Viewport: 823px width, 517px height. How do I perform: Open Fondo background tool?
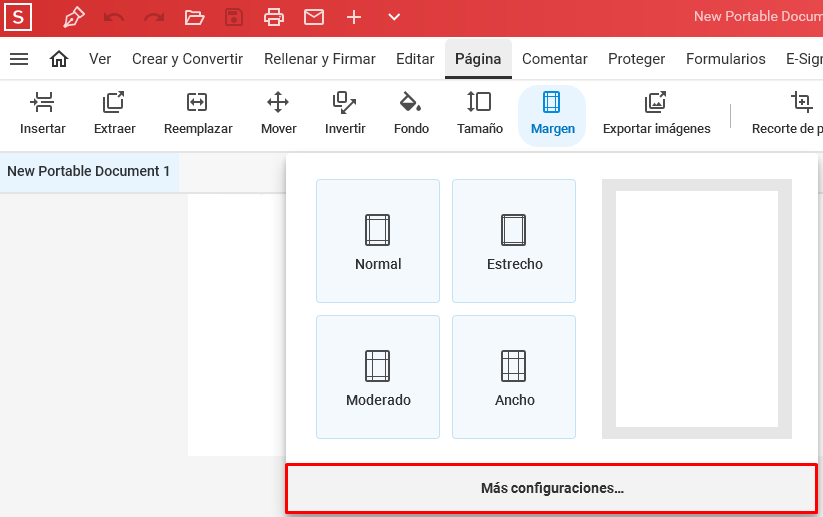[x=412, y=114]
